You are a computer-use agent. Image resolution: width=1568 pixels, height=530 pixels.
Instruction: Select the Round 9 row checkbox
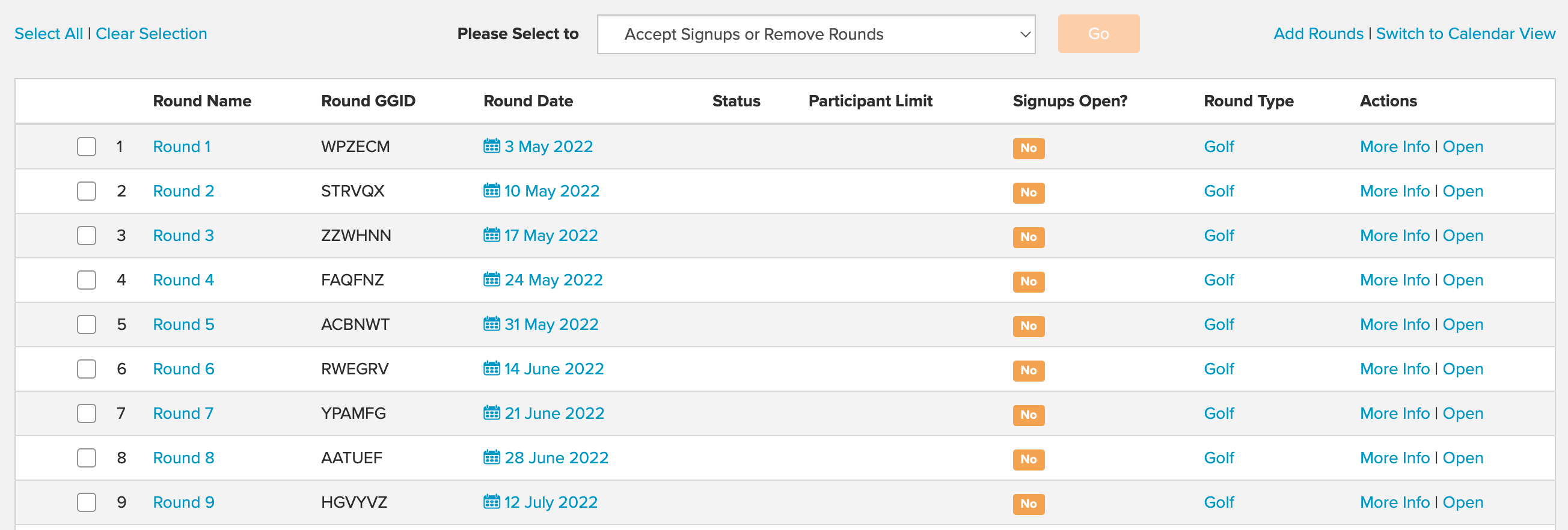tap(87, 502)
